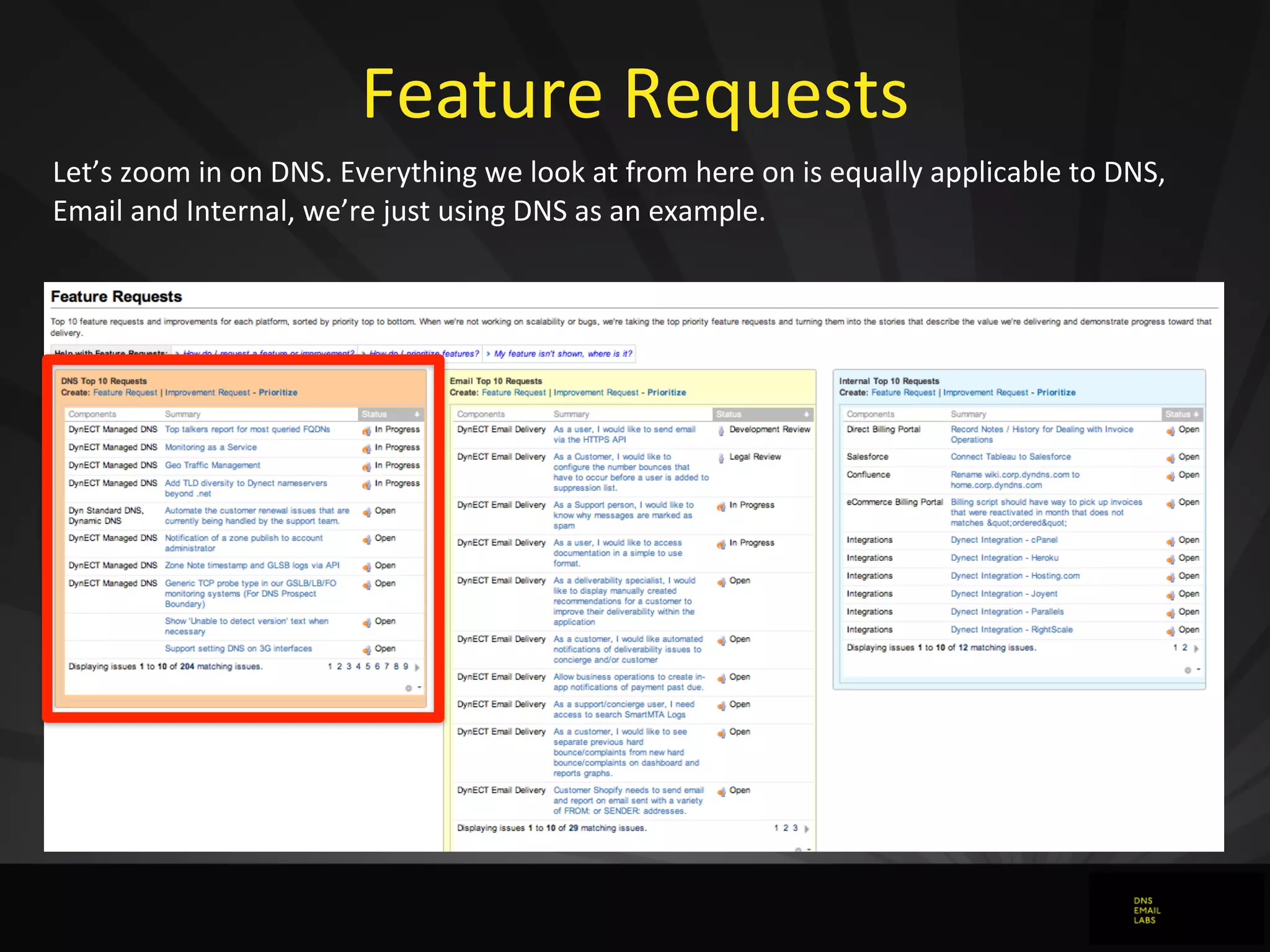Go to next page arrow in DNS issues list
Screen dimensions: 1270x952
pos(417,668)
